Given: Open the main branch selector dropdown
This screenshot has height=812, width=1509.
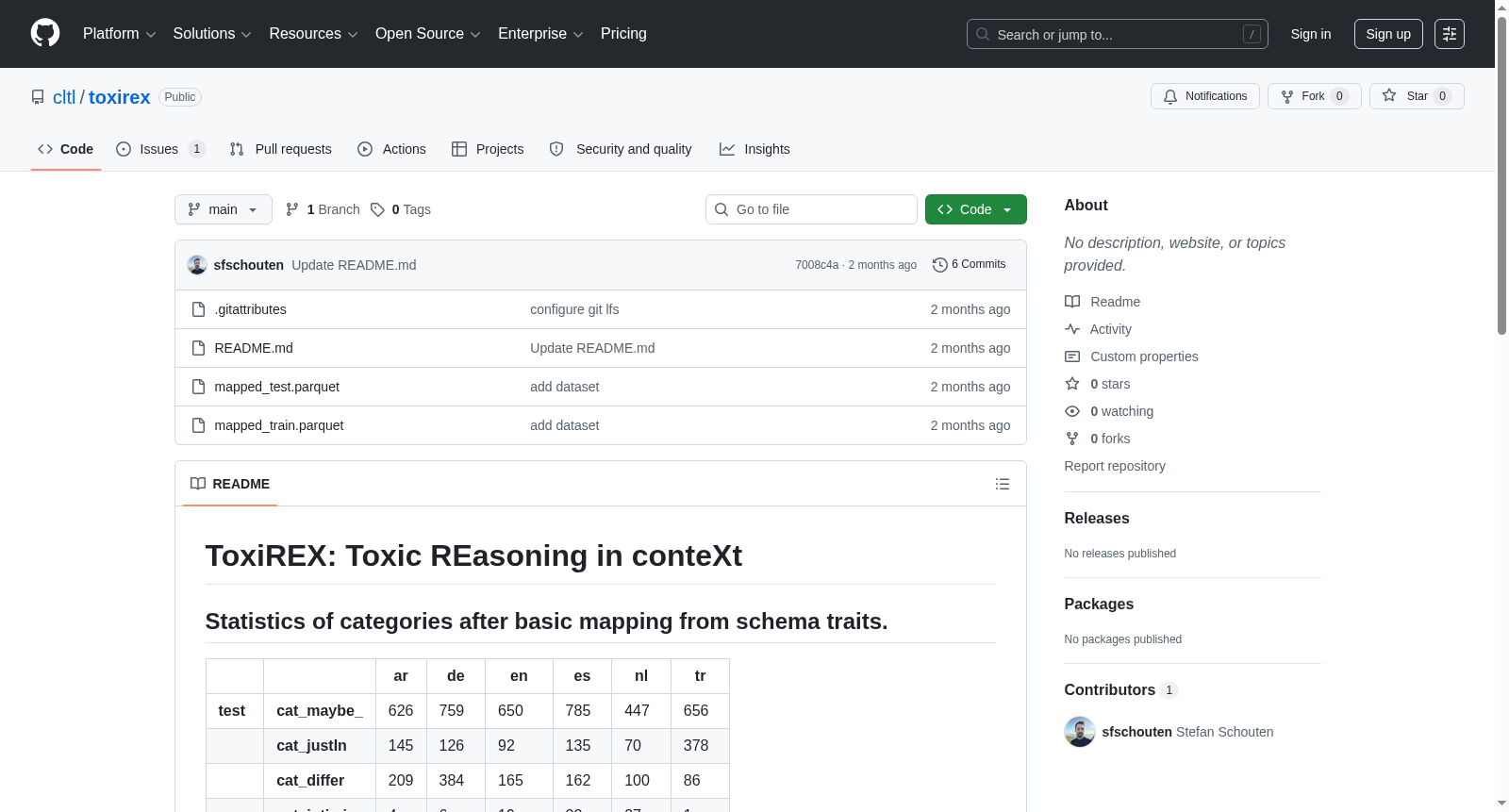Looking at the screenshot, I should click(224, 209).
